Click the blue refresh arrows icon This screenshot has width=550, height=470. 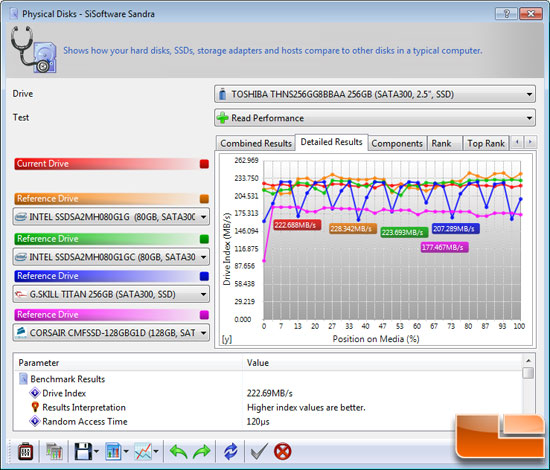point(230,451)
